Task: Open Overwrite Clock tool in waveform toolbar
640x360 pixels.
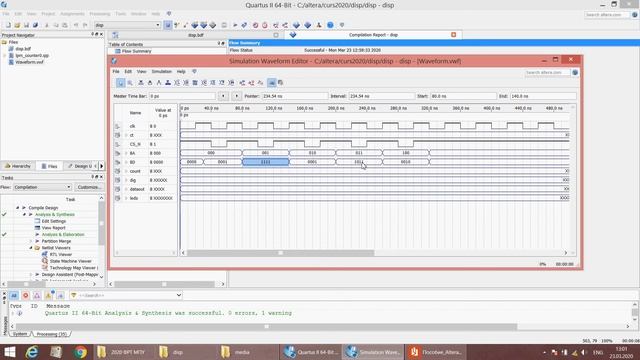Action: (213, 83)
